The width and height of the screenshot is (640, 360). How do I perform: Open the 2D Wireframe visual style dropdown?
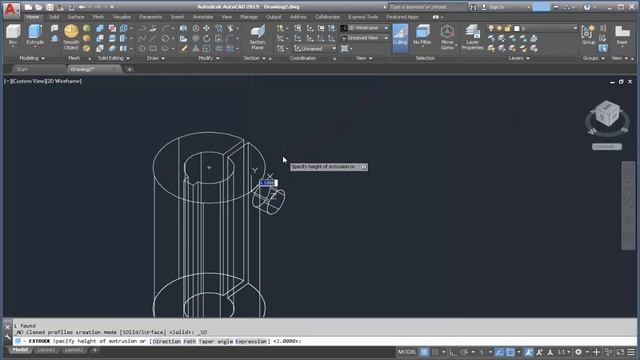point(365,28)
